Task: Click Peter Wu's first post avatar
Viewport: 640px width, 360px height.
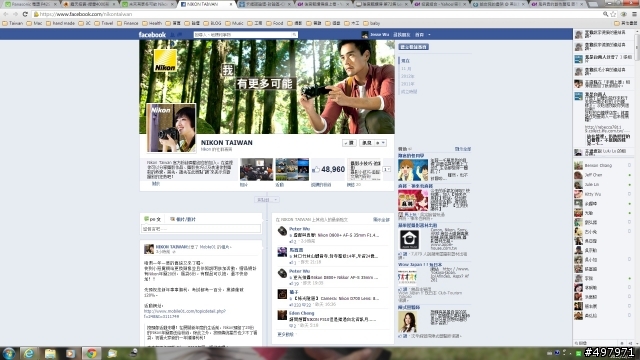Action: pos(282,231)
